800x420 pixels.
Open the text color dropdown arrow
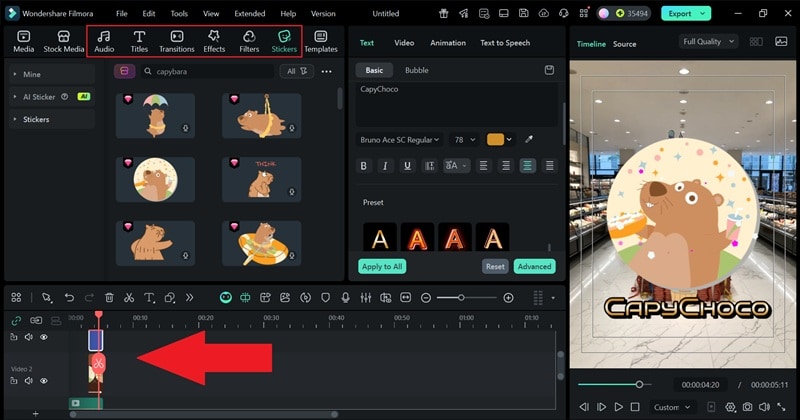click(509, 140)
